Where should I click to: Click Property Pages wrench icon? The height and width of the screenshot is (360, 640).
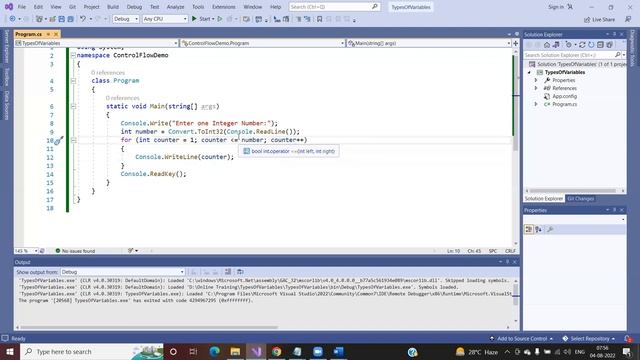(550, 229)
